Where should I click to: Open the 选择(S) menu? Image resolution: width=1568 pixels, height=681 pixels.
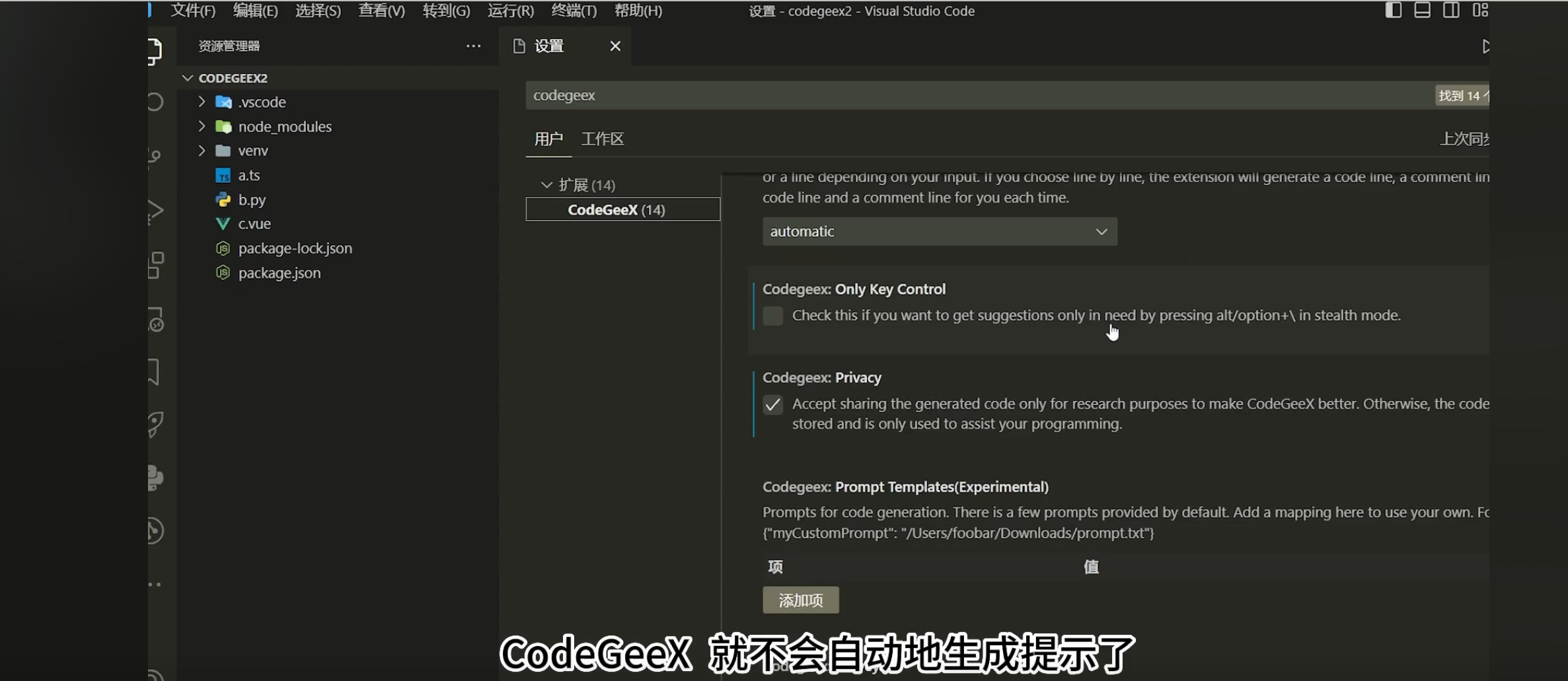[318, 11]
